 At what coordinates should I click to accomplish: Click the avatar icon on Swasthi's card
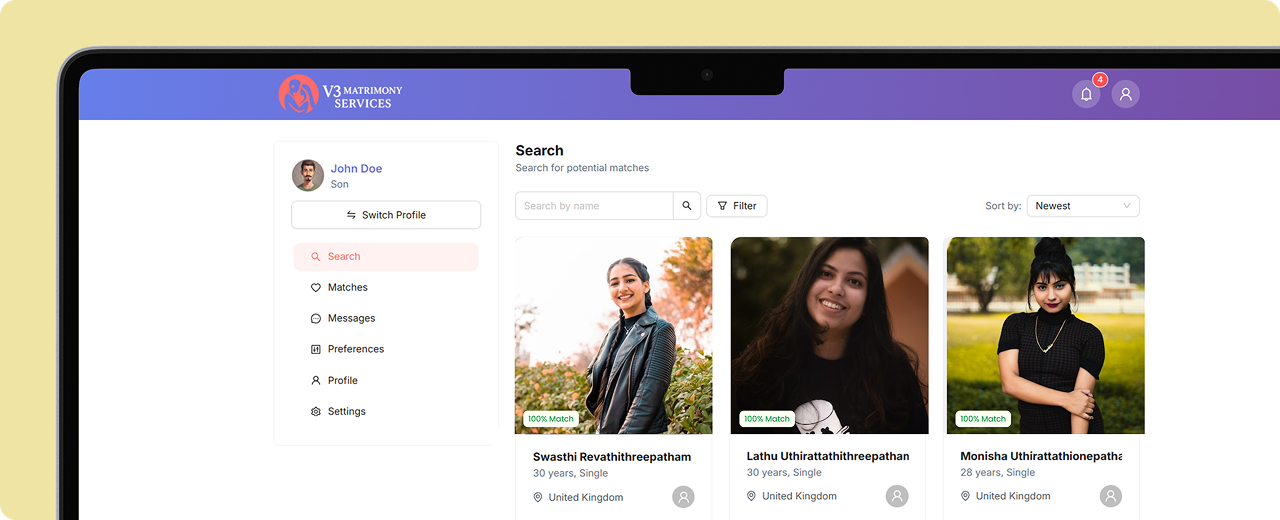click(683, 497)
